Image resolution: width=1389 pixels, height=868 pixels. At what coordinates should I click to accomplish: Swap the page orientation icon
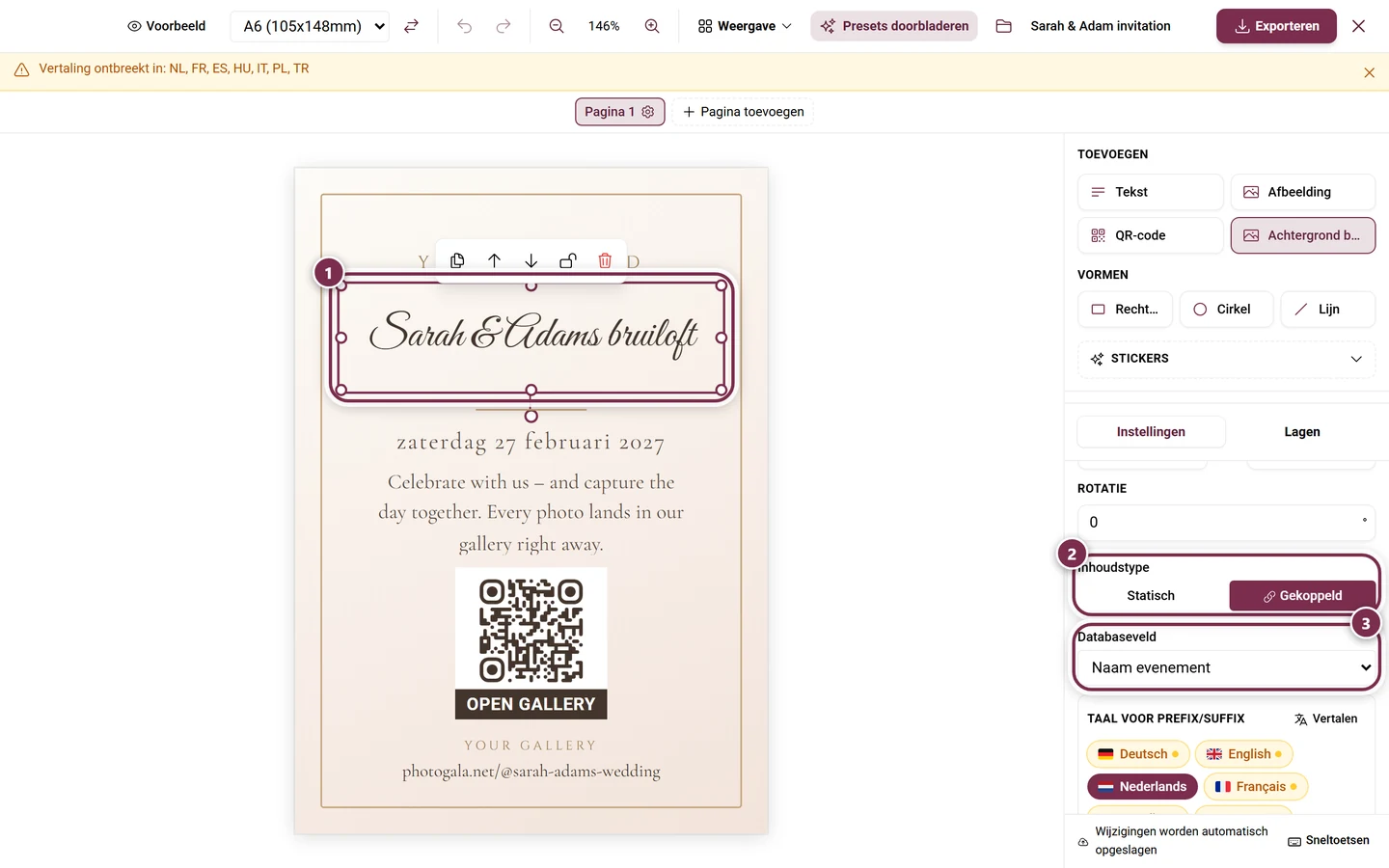411,26
